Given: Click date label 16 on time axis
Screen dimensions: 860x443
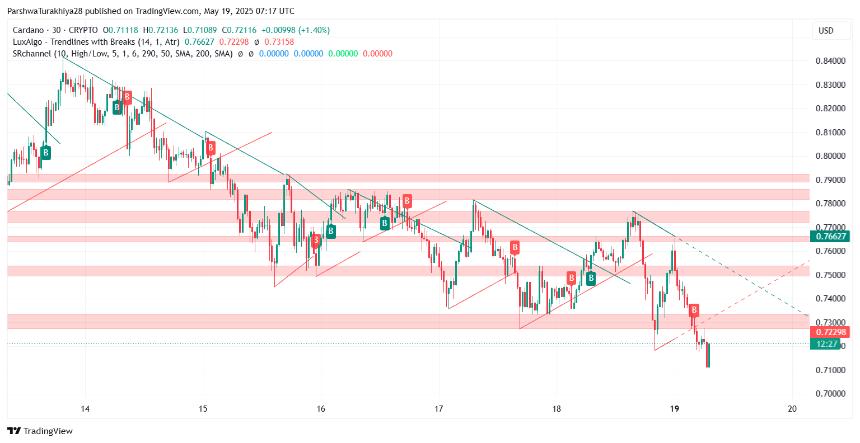Looking at the screenshot, I should point(321,409).
